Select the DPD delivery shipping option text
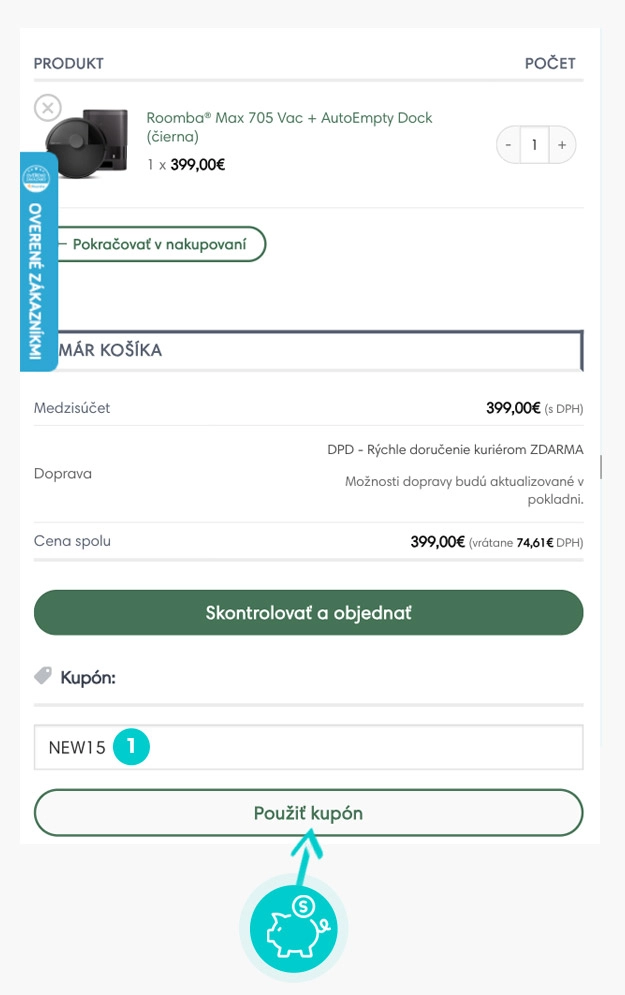 tap(455, 449)
